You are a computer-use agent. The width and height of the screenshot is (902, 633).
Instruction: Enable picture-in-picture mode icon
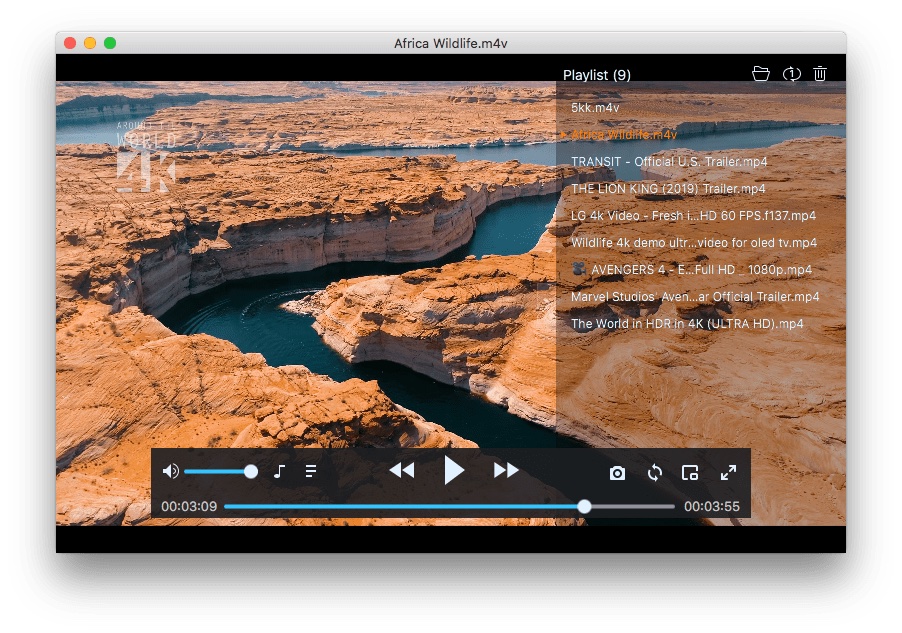click(690, 473)
